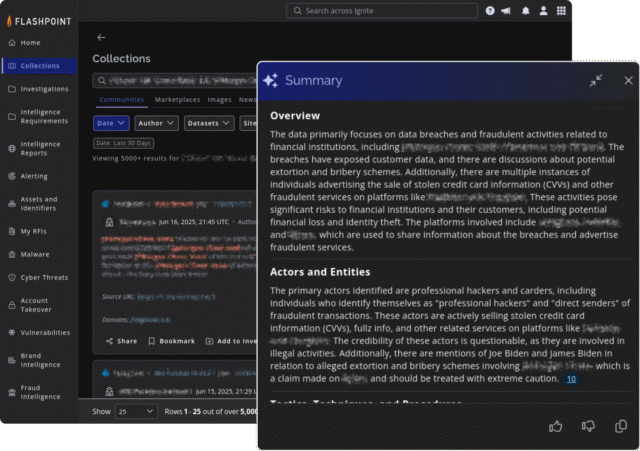Click the Assets and Identifiers icon

point(12,204)
